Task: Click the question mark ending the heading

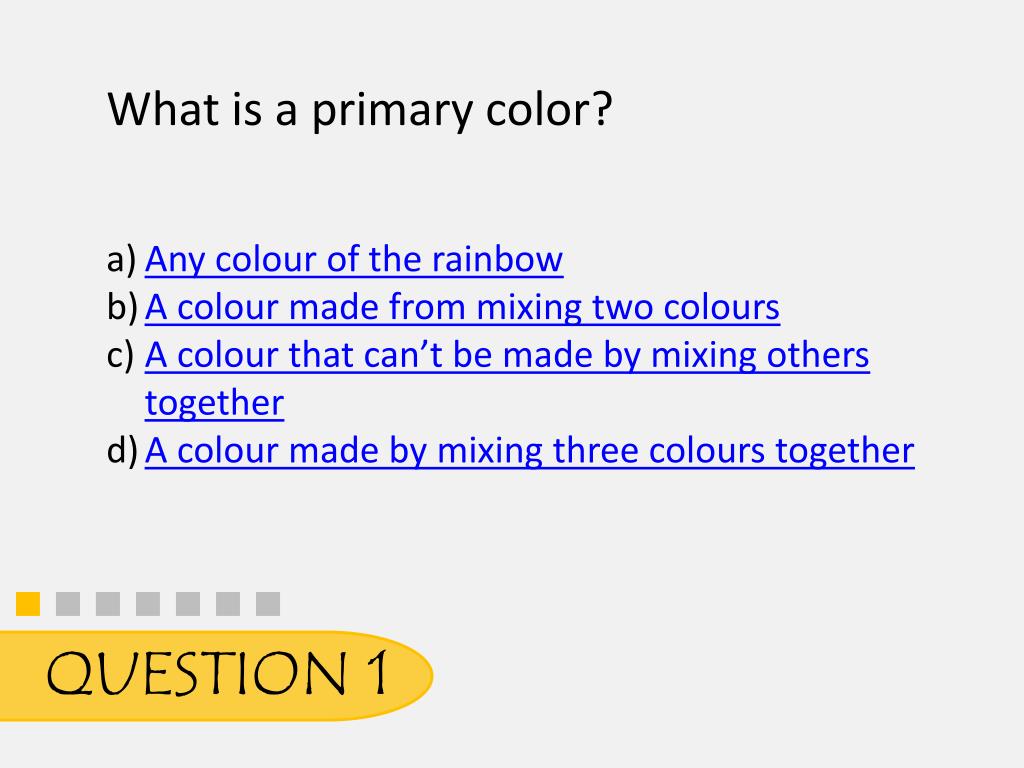Action: 603,108
